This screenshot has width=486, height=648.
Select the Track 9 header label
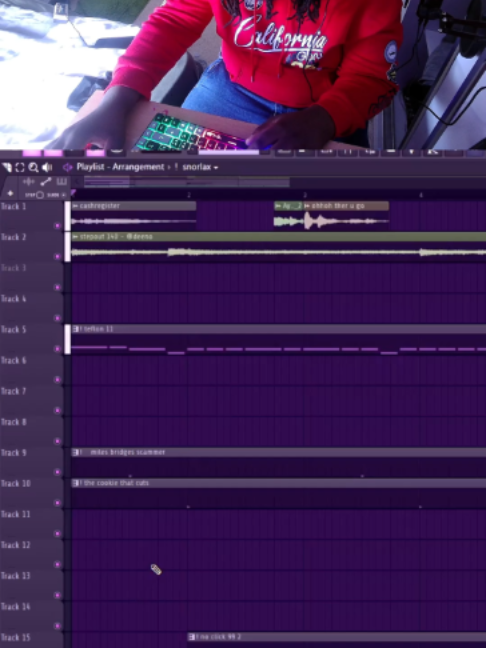click(13, 453)
